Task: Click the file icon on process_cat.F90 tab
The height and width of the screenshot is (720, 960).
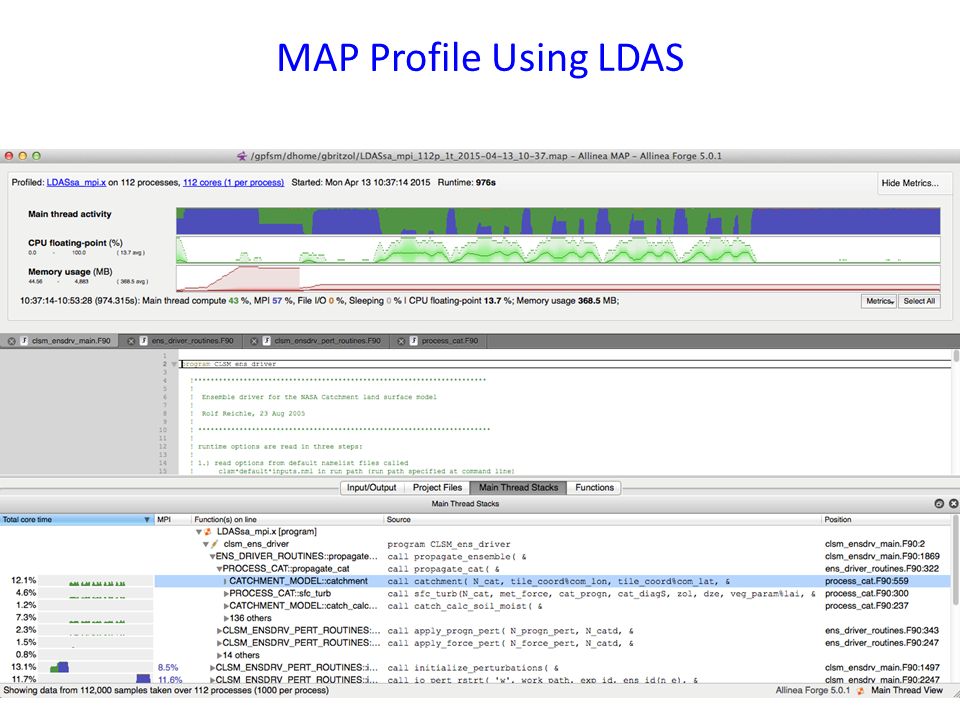Action: (x=413, y=341)
